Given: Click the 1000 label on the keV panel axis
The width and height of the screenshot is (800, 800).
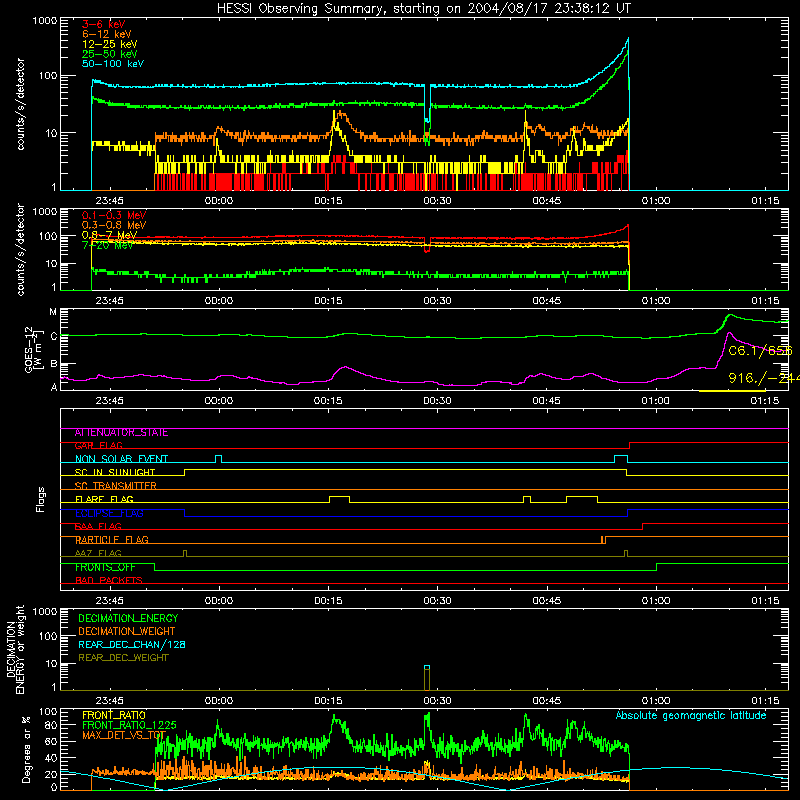Looking at the screenshot, I should [45, 21].
